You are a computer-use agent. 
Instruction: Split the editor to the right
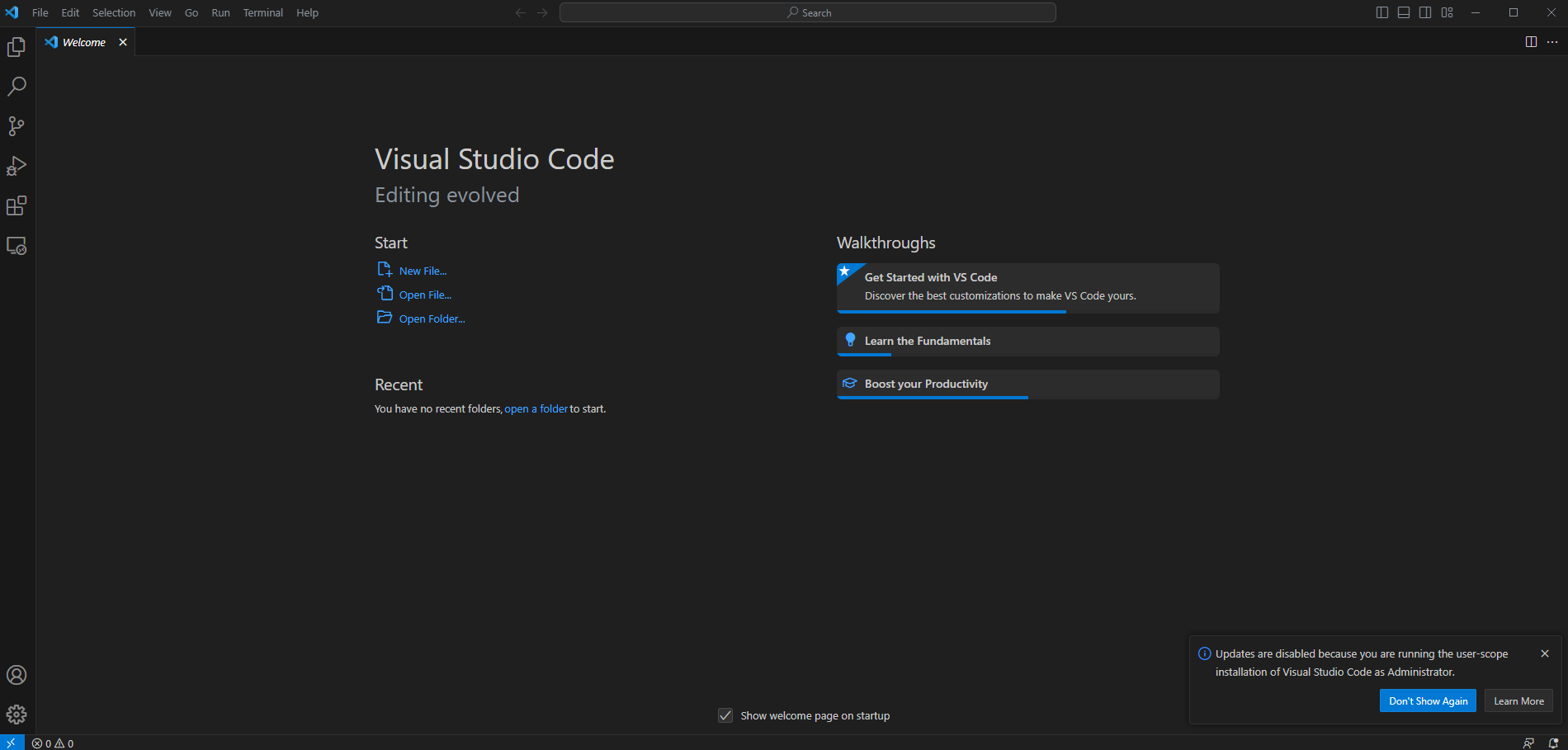(x=1531, y=42)
